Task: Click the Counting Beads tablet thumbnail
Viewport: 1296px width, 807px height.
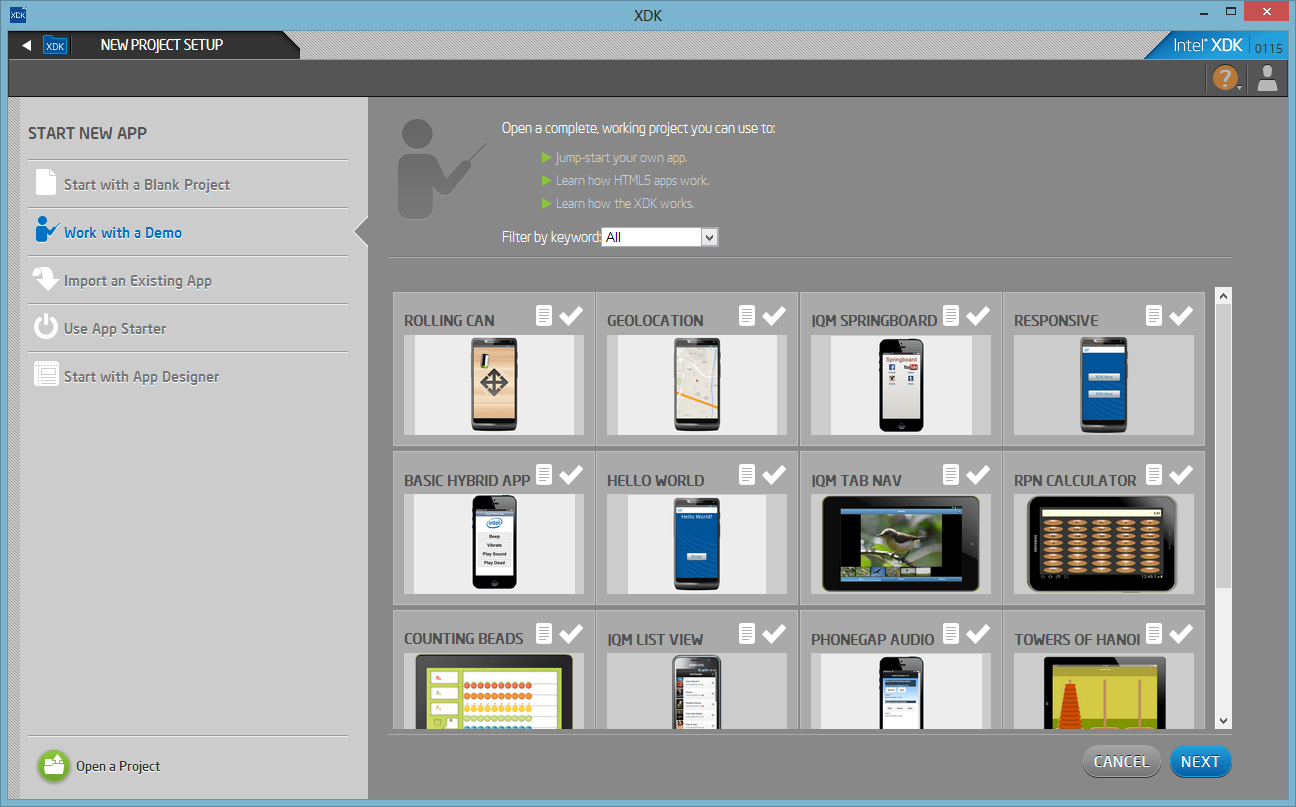Action: (494, 692)
